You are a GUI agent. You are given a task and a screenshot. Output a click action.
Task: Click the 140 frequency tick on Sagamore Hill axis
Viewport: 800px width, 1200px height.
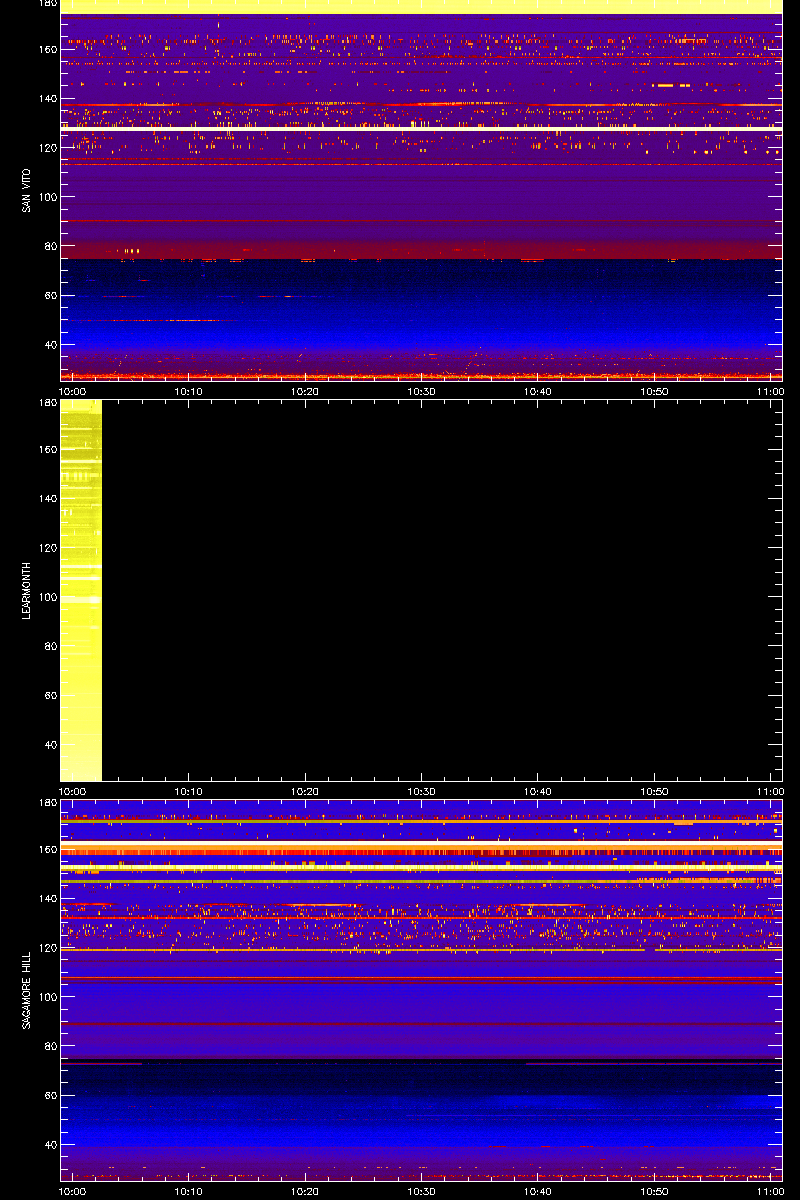[47, 898]
